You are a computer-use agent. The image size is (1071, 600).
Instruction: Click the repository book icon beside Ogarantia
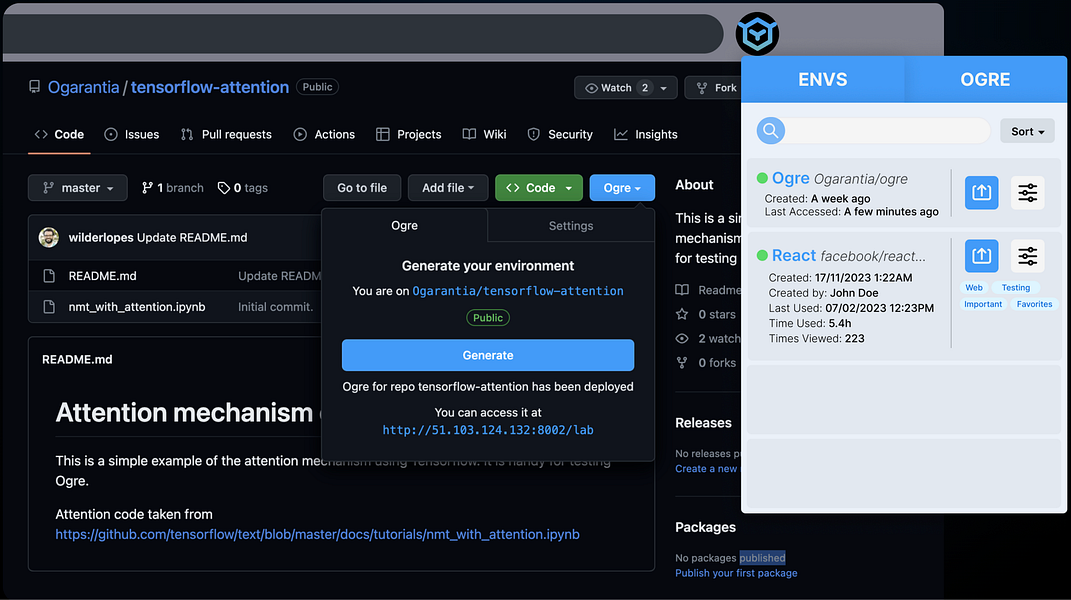pyautogui.click(x=34, y=87)
